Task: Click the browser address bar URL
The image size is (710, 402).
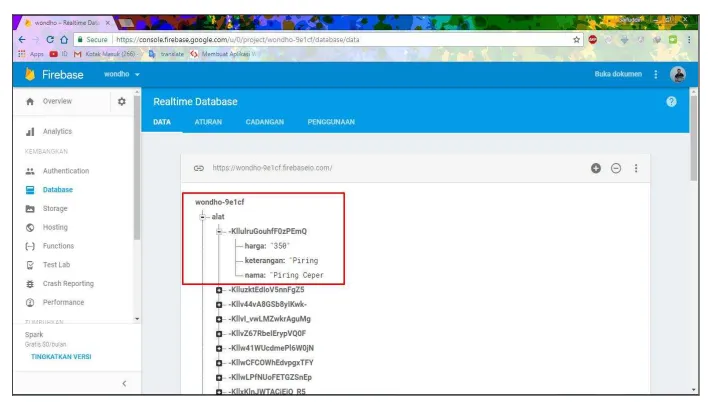Action: pos(238,39)
